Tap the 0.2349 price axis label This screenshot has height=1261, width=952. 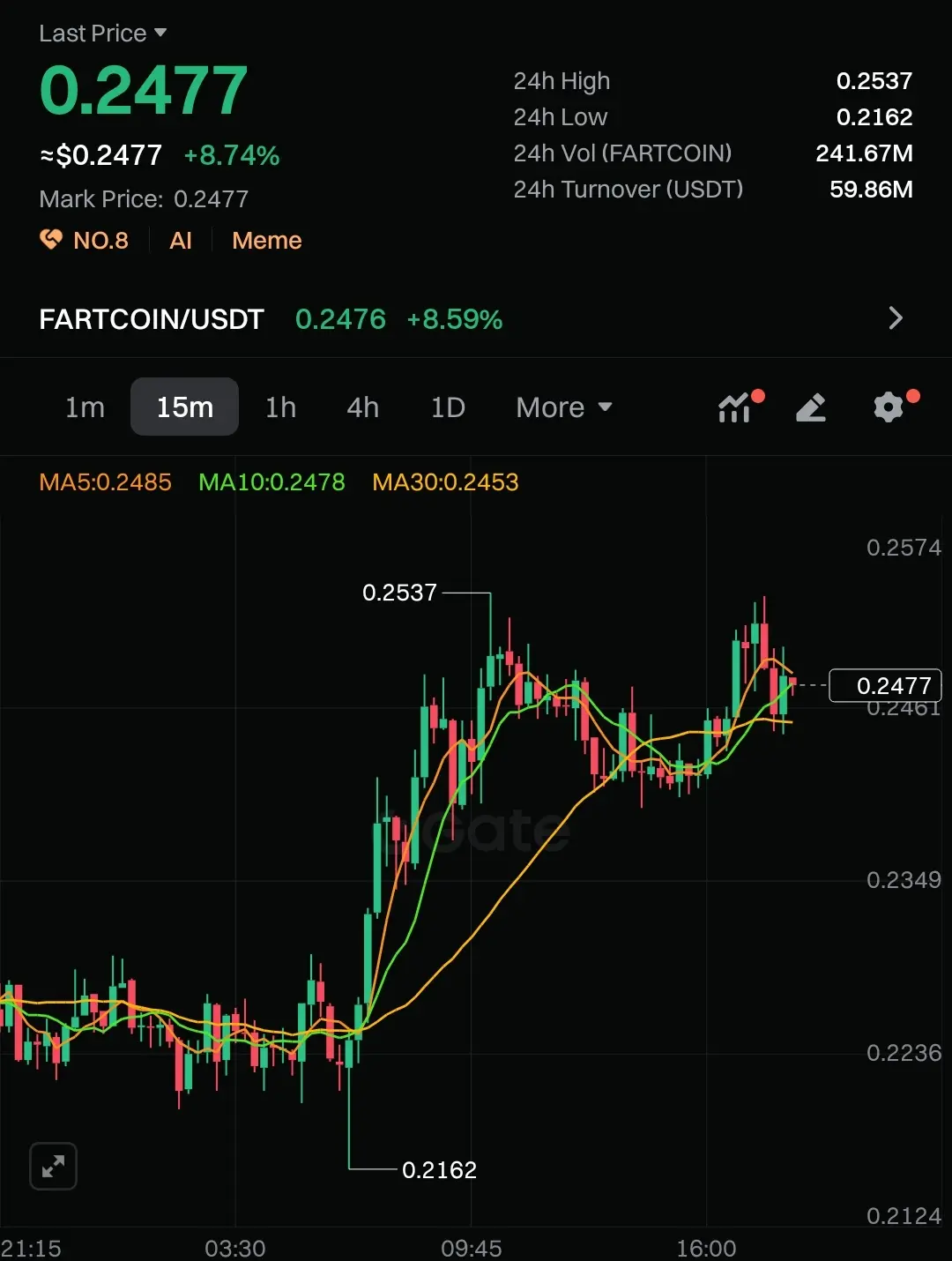click(904, 880)
